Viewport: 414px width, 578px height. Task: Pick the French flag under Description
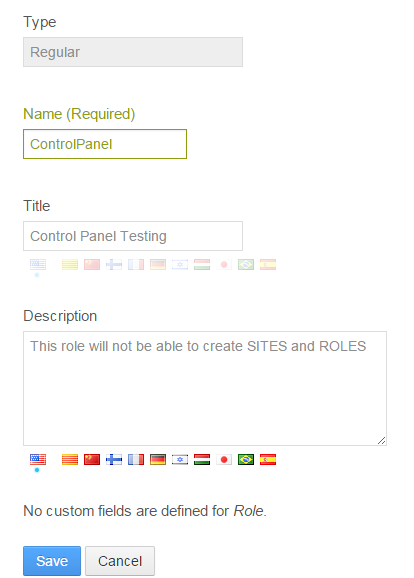point(136,460)
